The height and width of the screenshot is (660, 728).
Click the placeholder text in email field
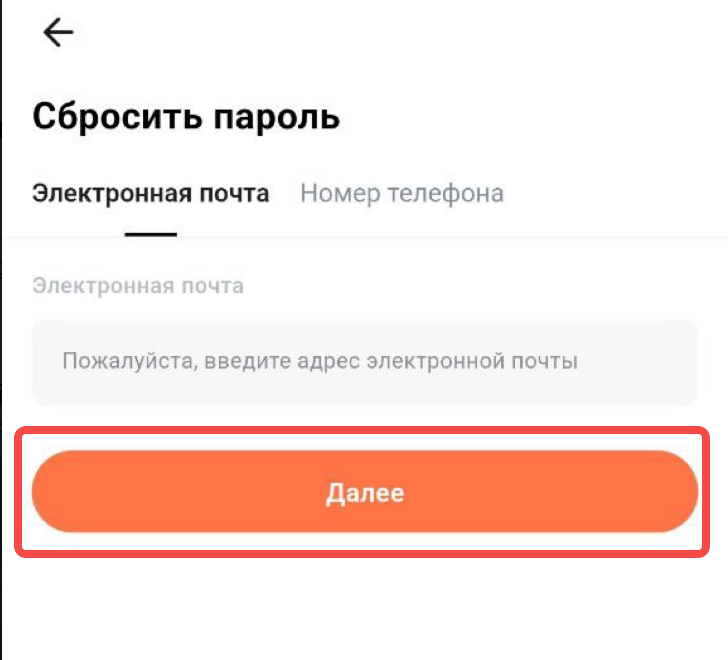[x=320, y=361]
